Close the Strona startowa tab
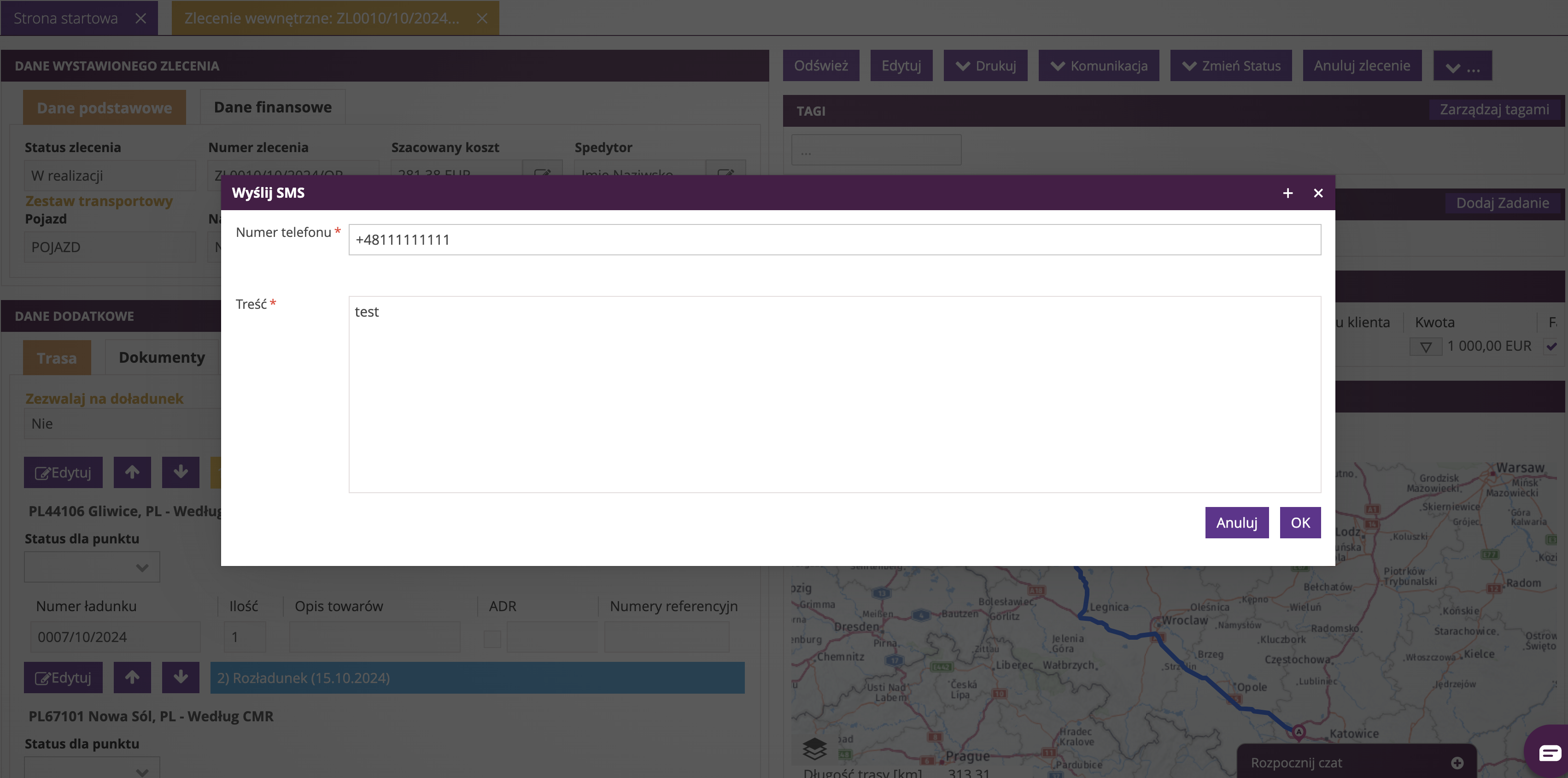This screenshot has width=1568, height=778. [x=140, y=18]
